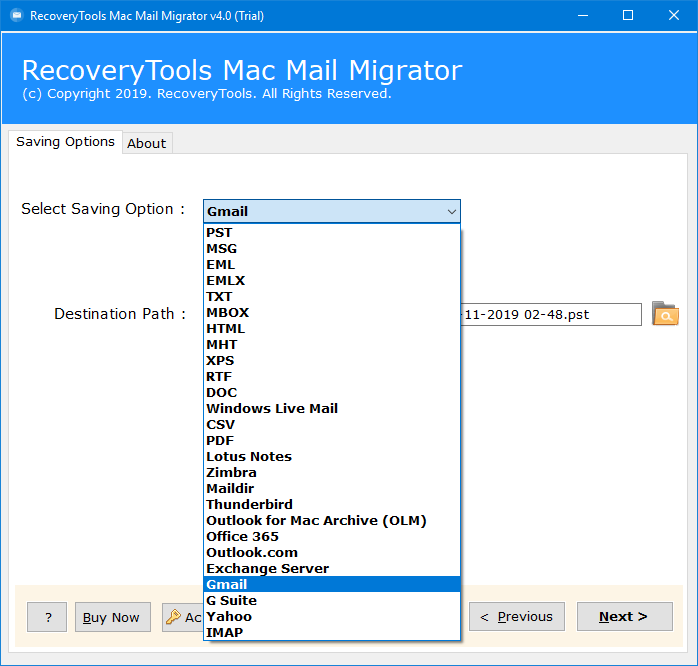This screenshot has height=666, width=698.
Task: Pick TXT in the saving option list
Action: [x=332, y=296]
